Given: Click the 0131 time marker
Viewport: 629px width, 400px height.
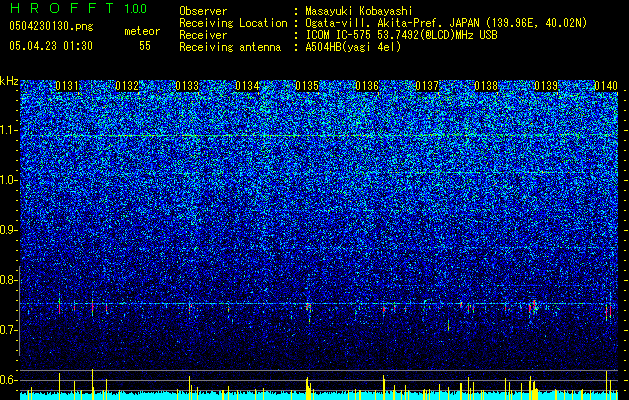Looking at the screenshot, I should pyautogui.click(x=67, y=86).
